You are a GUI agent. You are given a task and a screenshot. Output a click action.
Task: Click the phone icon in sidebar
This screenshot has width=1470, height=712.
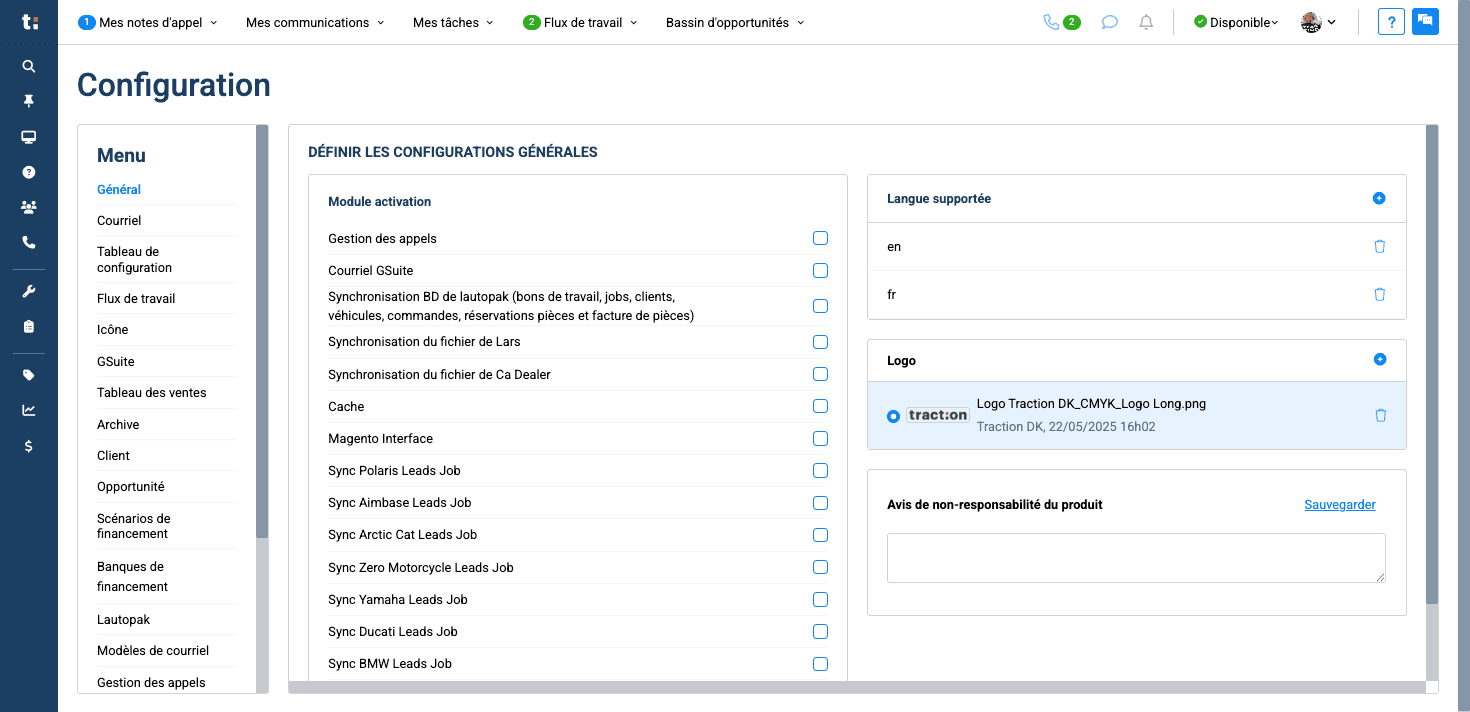tap(29, 242)
